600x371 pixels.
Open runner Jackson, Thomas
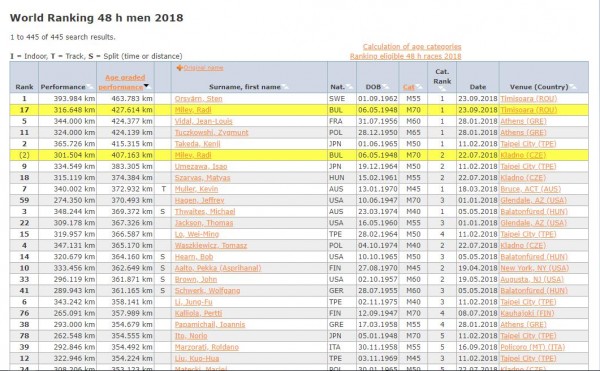204,223
